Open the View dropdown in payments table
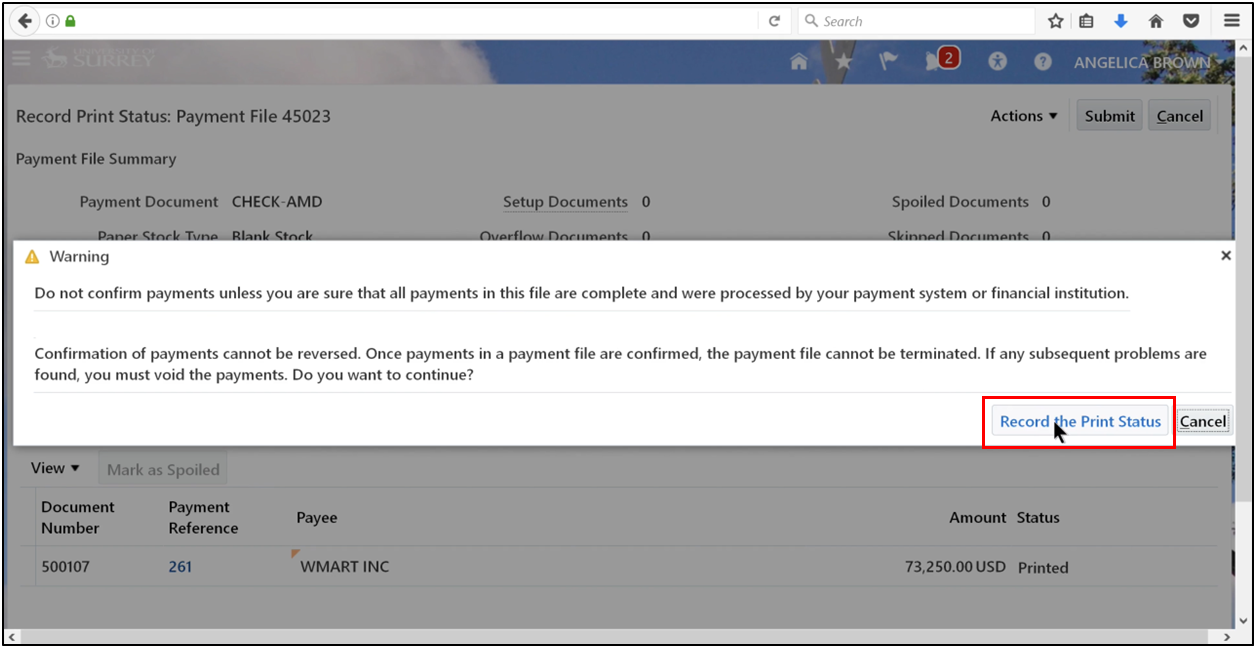This screenshot has height=648, width=1256. click(54, 467)
